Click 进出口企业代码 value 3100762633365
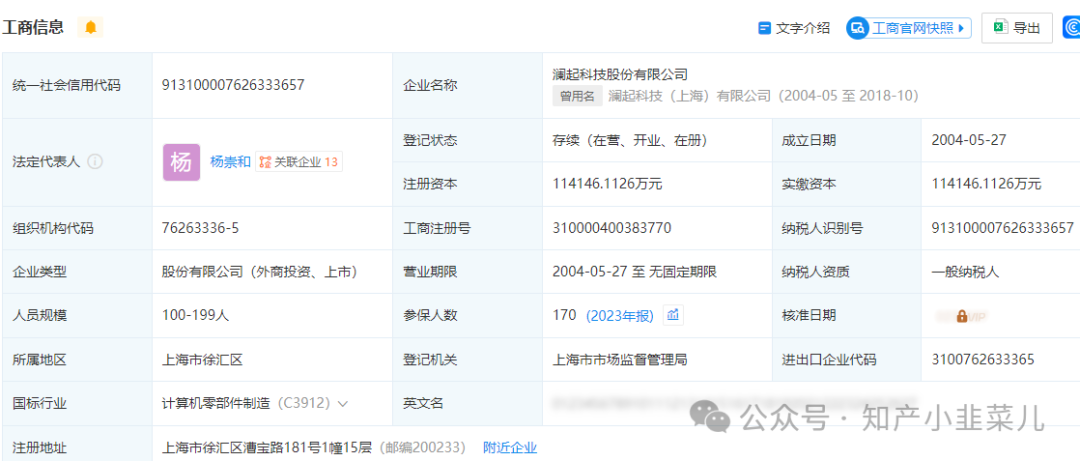Viewport: 1080px width, 461px height. pyautogui.click(x=983, y=359)
